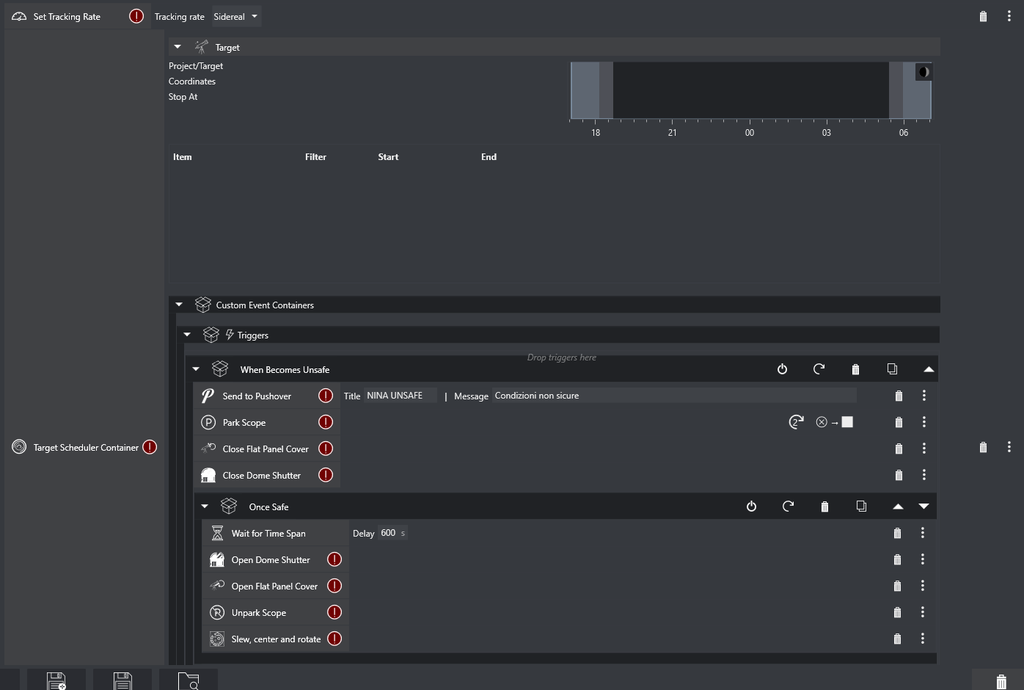Click the Park Scope retry attempts icon

pyautogui.click(x=796, y=422)
